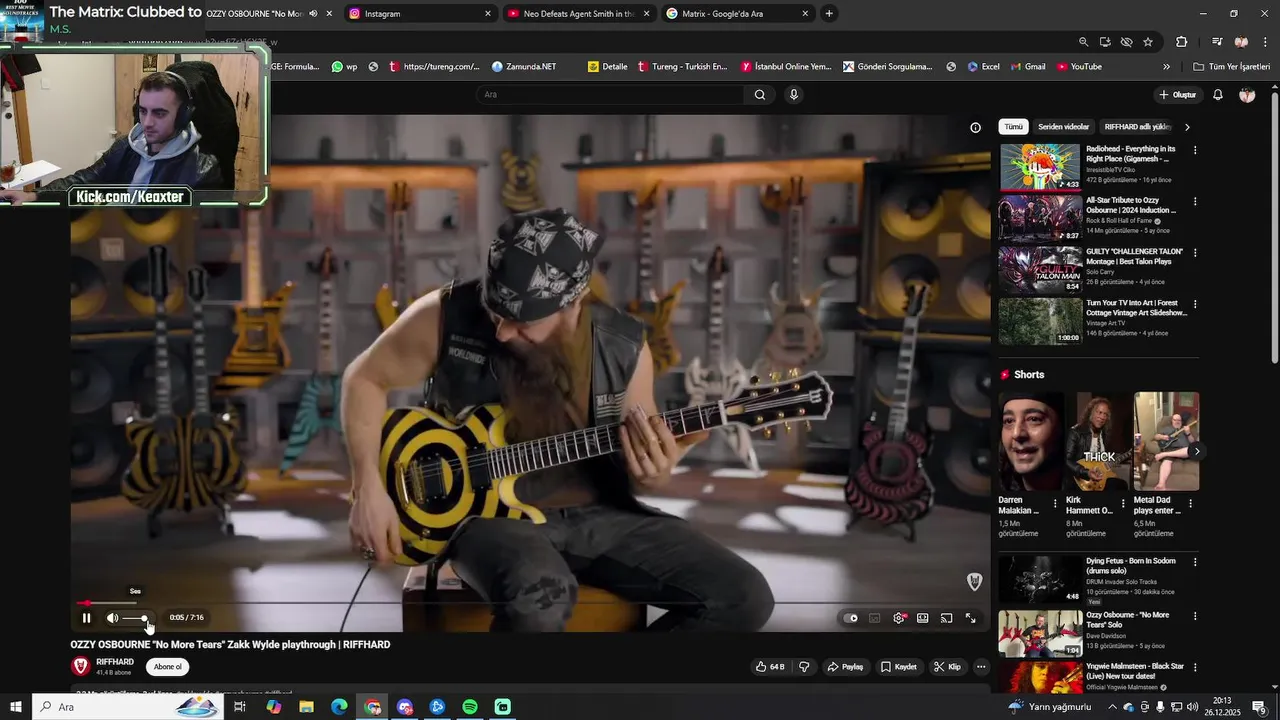Open options for Turn Your TV Into Art video
The width and height of the screenshot is (1280, 720).
click(1195, 304)
